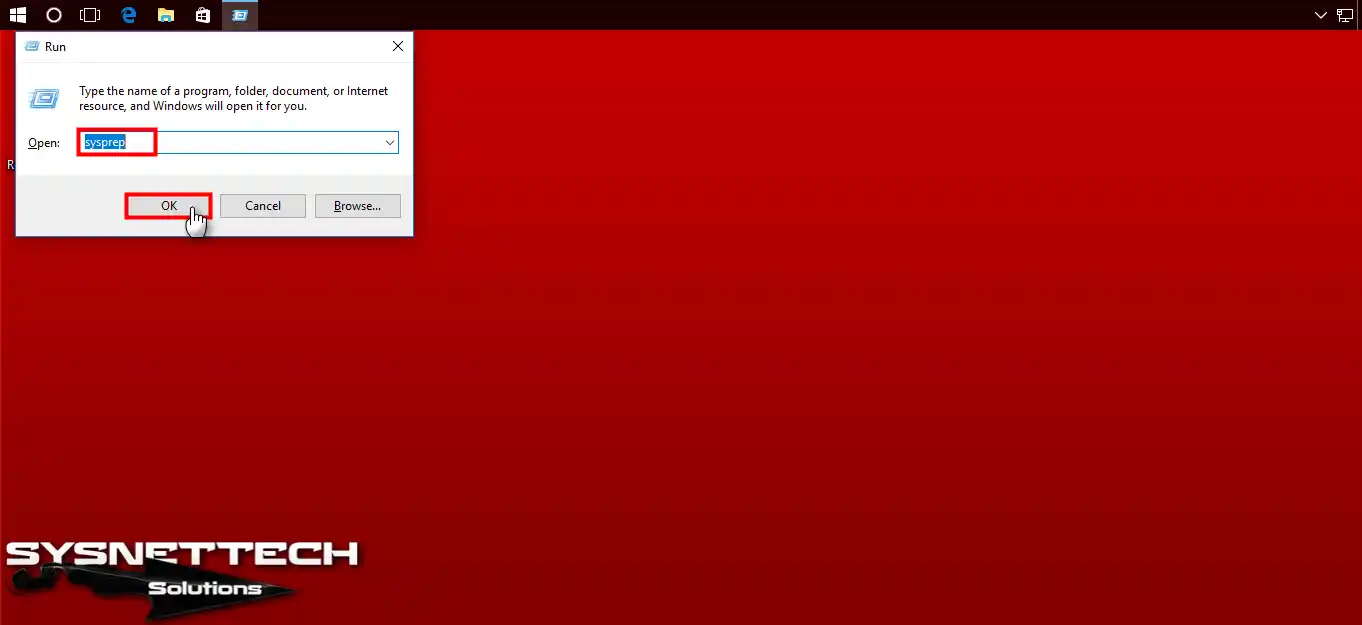Click the Run dialog title text
The height and width of the screenshot is (625, 1362).
(55, 47)
